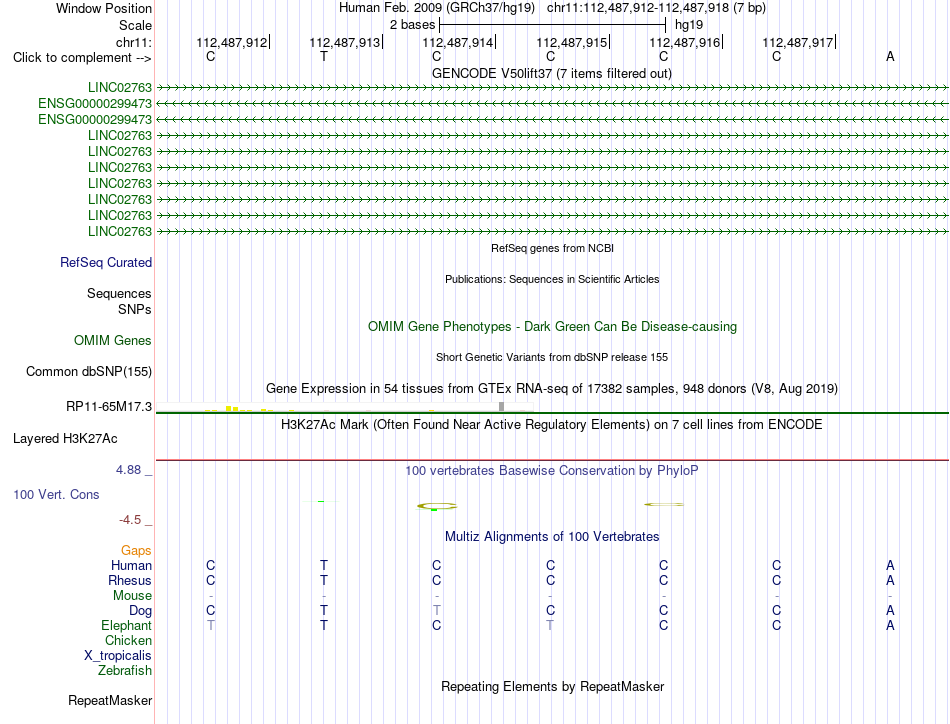Click the 100 Vert. Cons track label
The image size is (950, 724).
[x=56, y=494]
